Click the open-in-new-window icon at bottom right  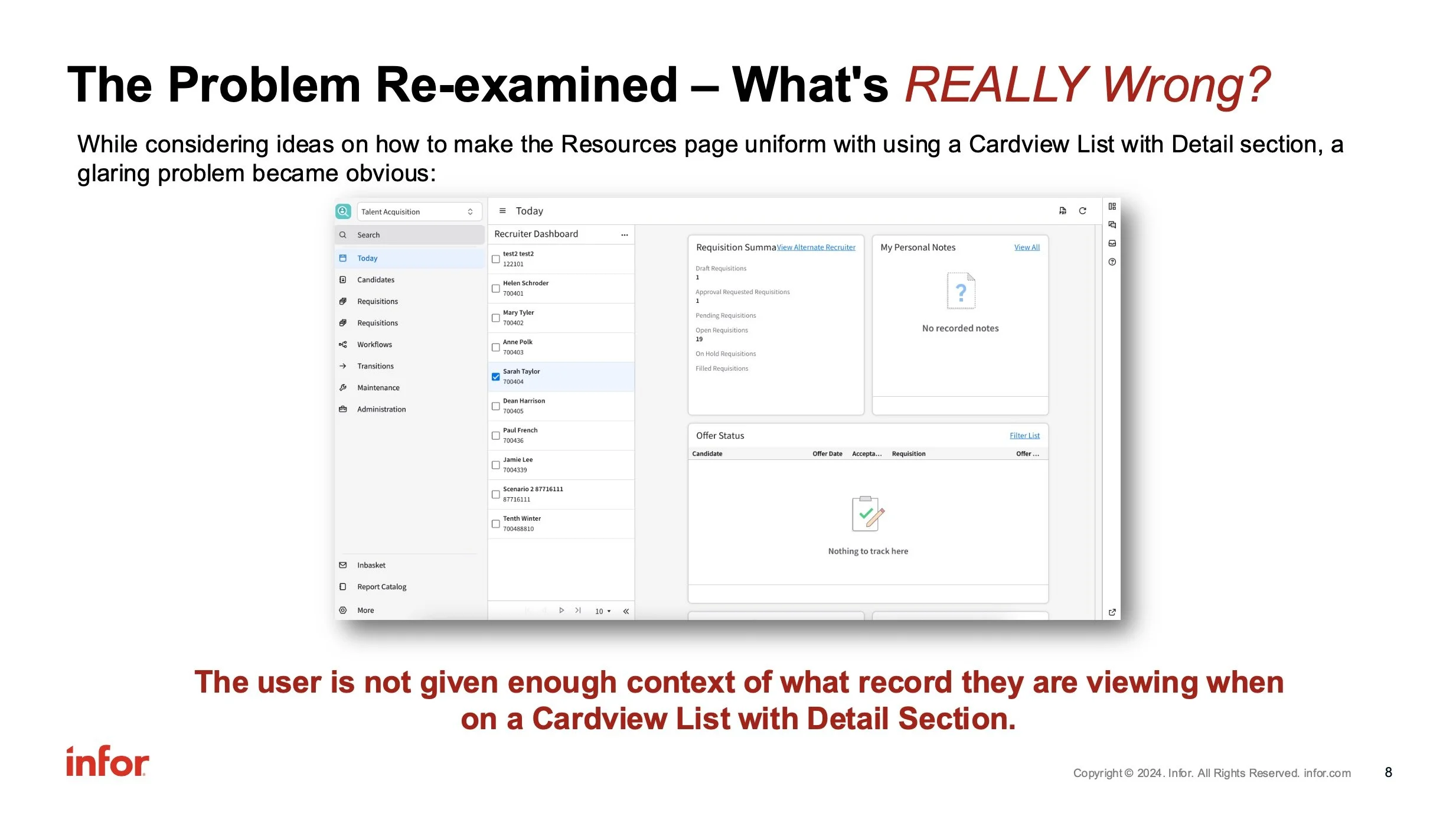click(x=1112, y=612)
